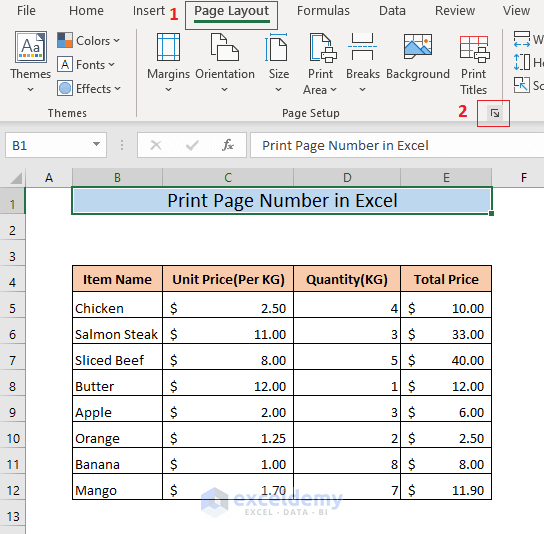Click the Scale icon in Scale to Fit
This screenshot has height=534, width=544.
point(521,85)
